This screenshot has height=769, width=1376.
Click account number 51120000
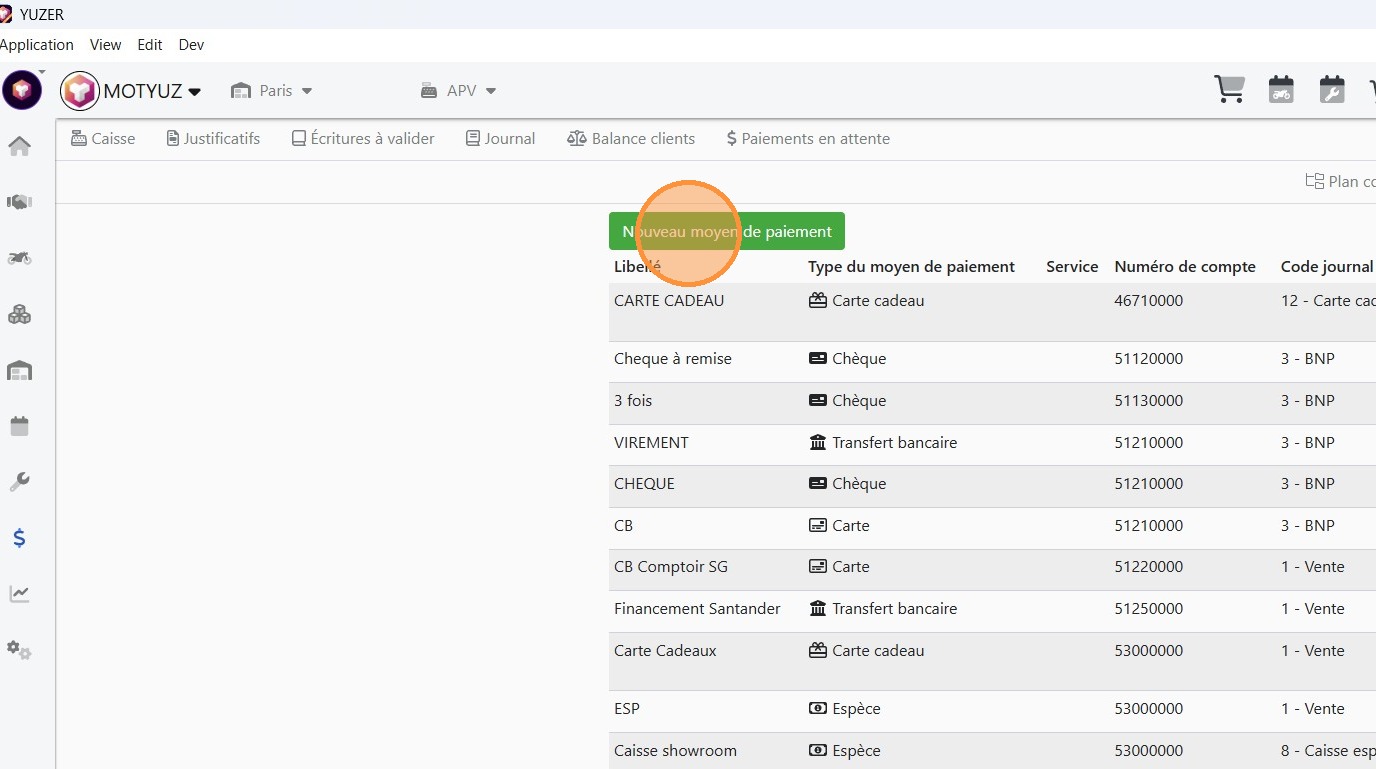pyautogui.click(x=1148, y=359)
